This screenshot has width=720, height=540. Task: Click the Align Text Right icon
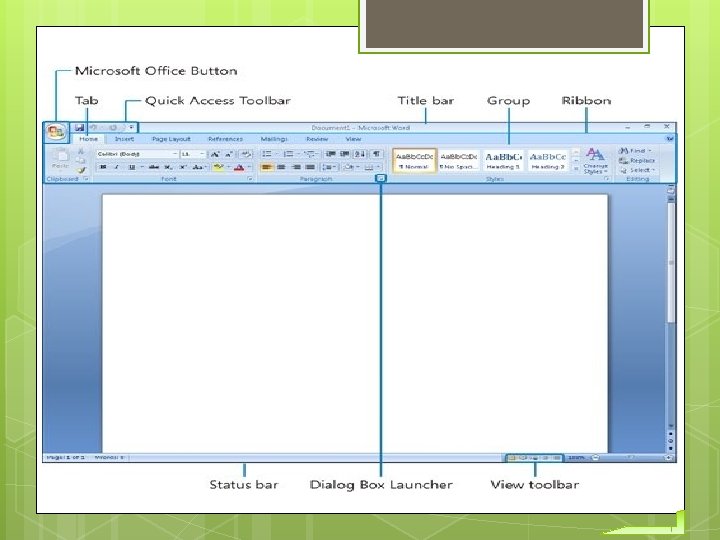pyautogui.click(x=296, y=167)
